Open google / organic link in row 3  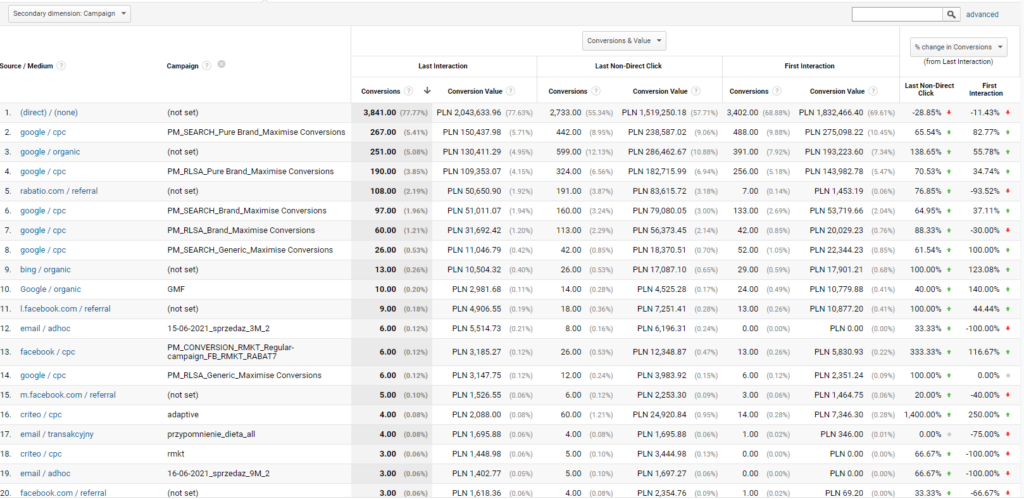[x=50, y=152]
